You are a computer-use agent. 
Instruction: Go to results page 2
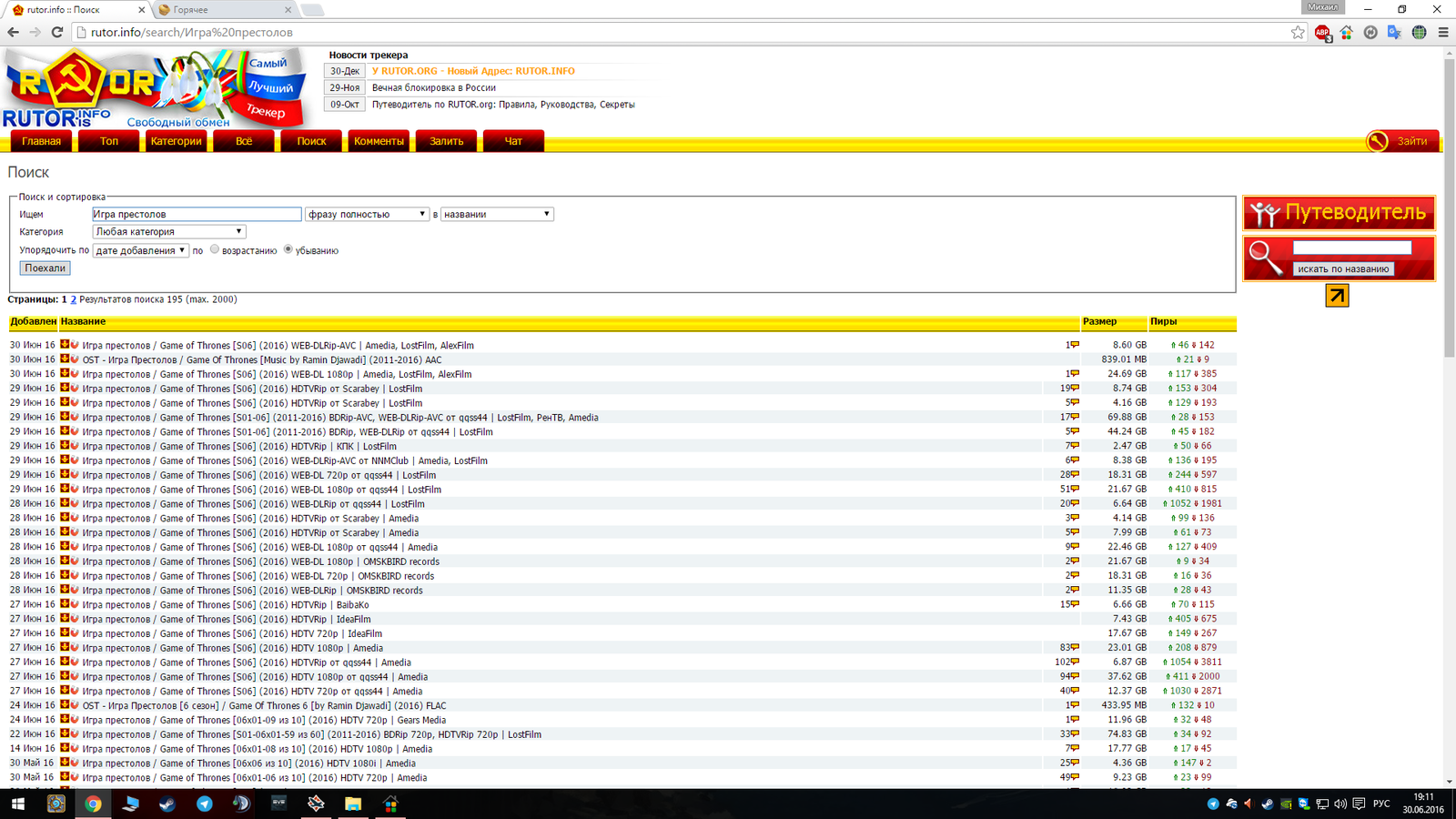73,299
